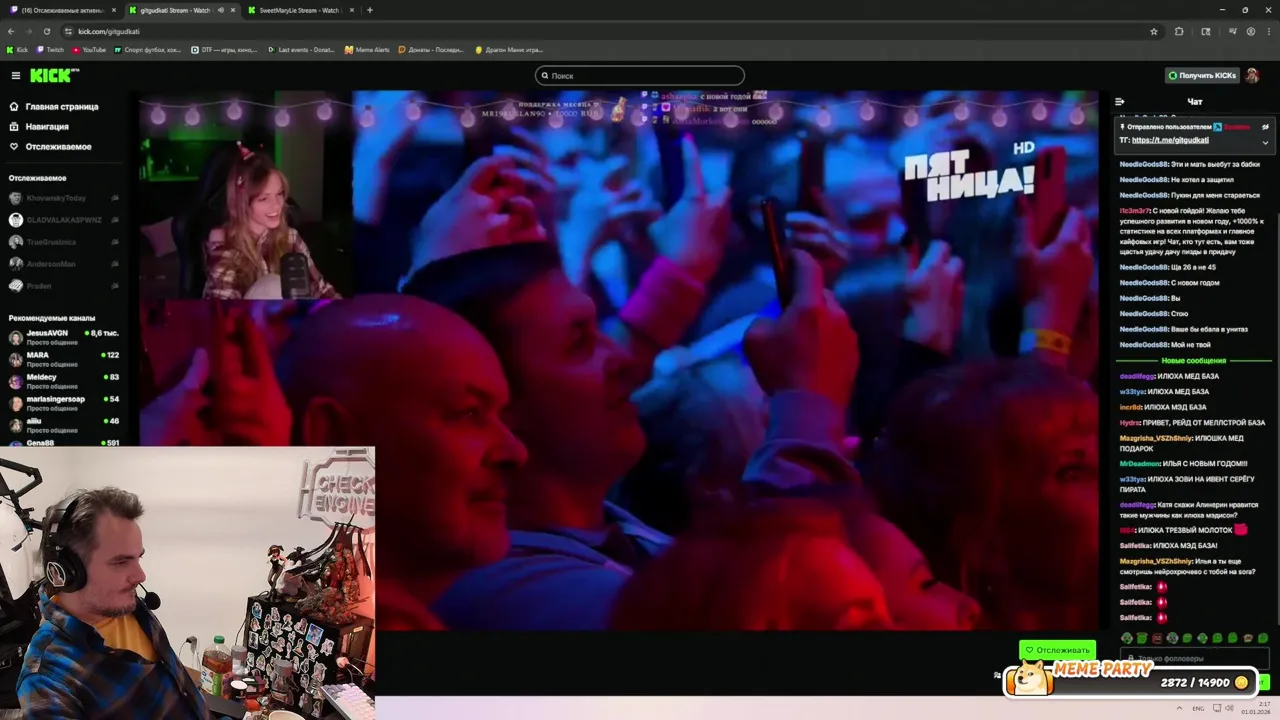Open the DTF bookmark

[225, 49]
